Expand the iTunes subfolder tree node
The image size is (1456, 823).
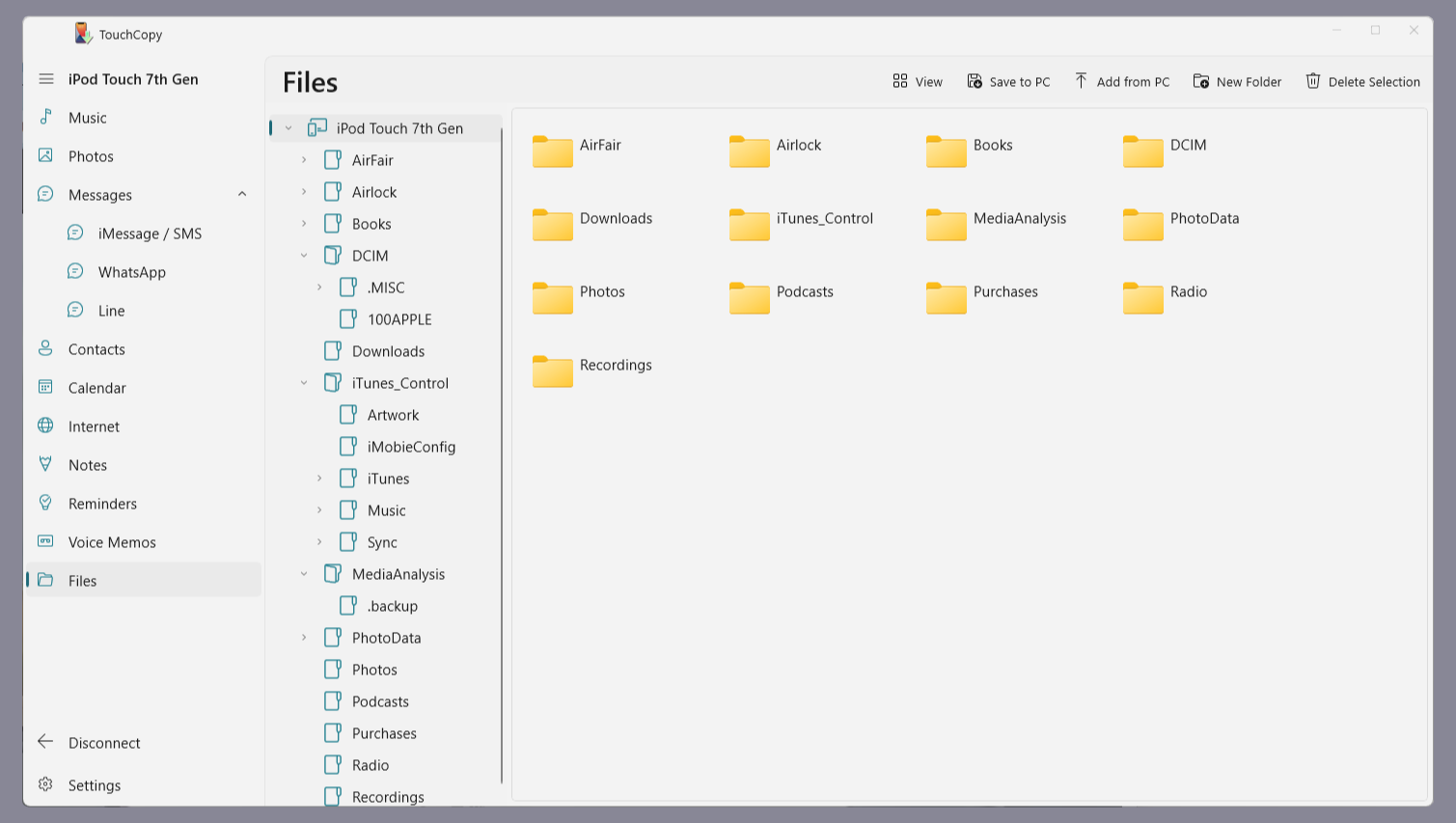[319, 479]
